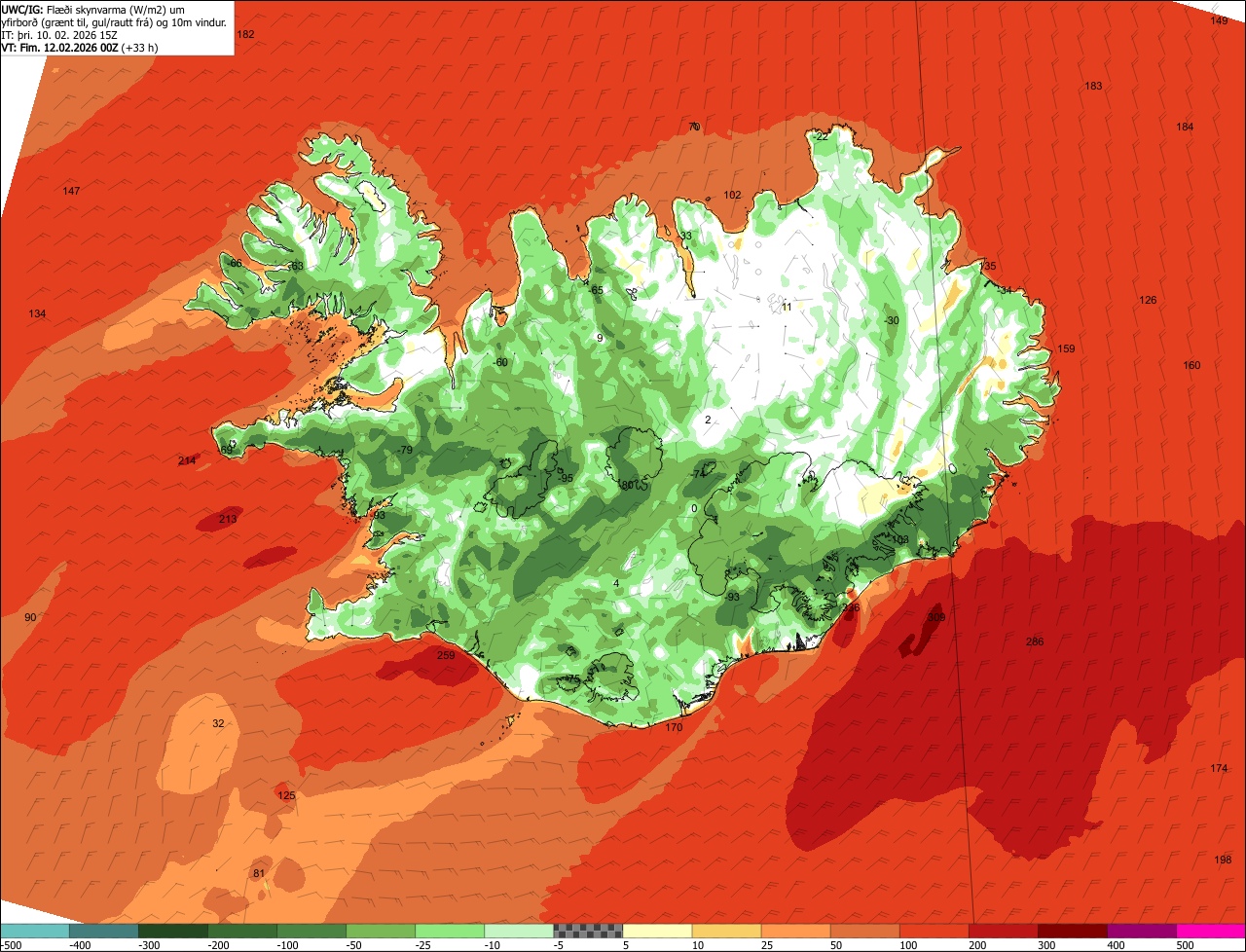This screenshot has width=1246, height=952.
Task: Click the red 200 to 300 legend swatch
Action: pos(1003,931)
